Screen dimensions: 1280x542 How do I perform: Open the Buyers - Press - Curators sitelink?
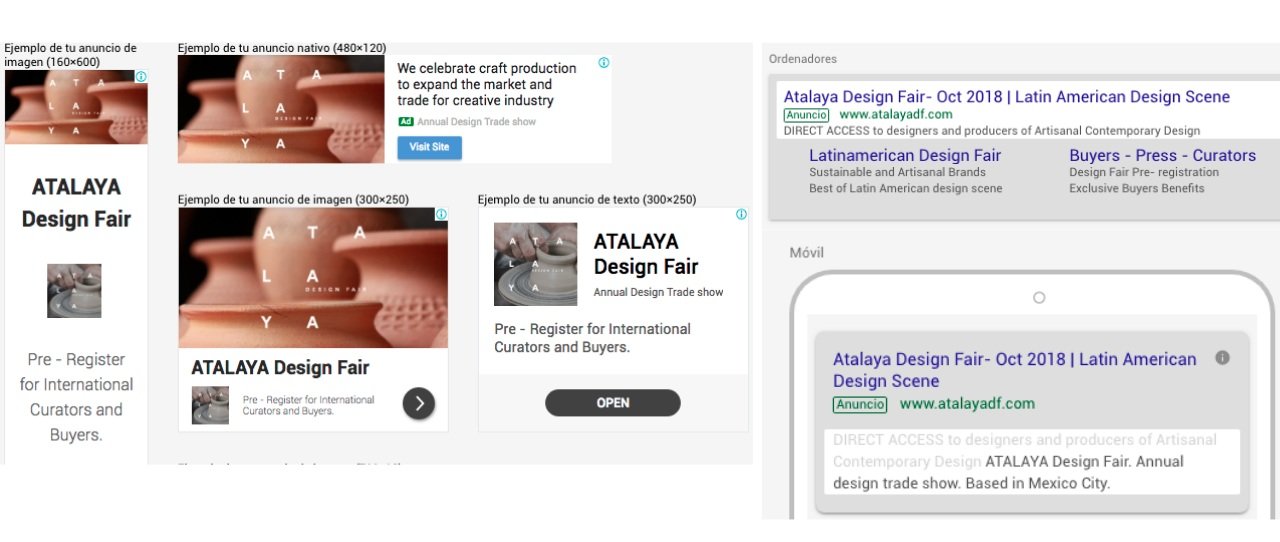pos(1162,155)
